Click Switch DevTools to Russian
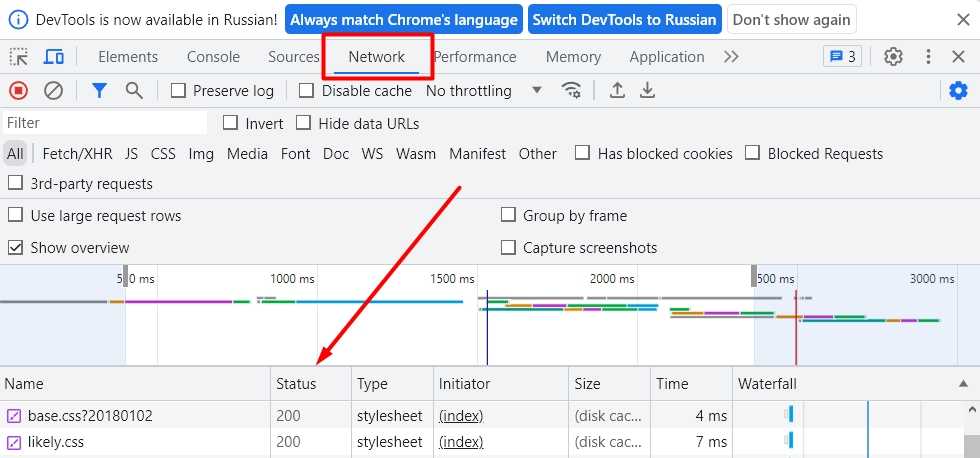 [624, 19]
